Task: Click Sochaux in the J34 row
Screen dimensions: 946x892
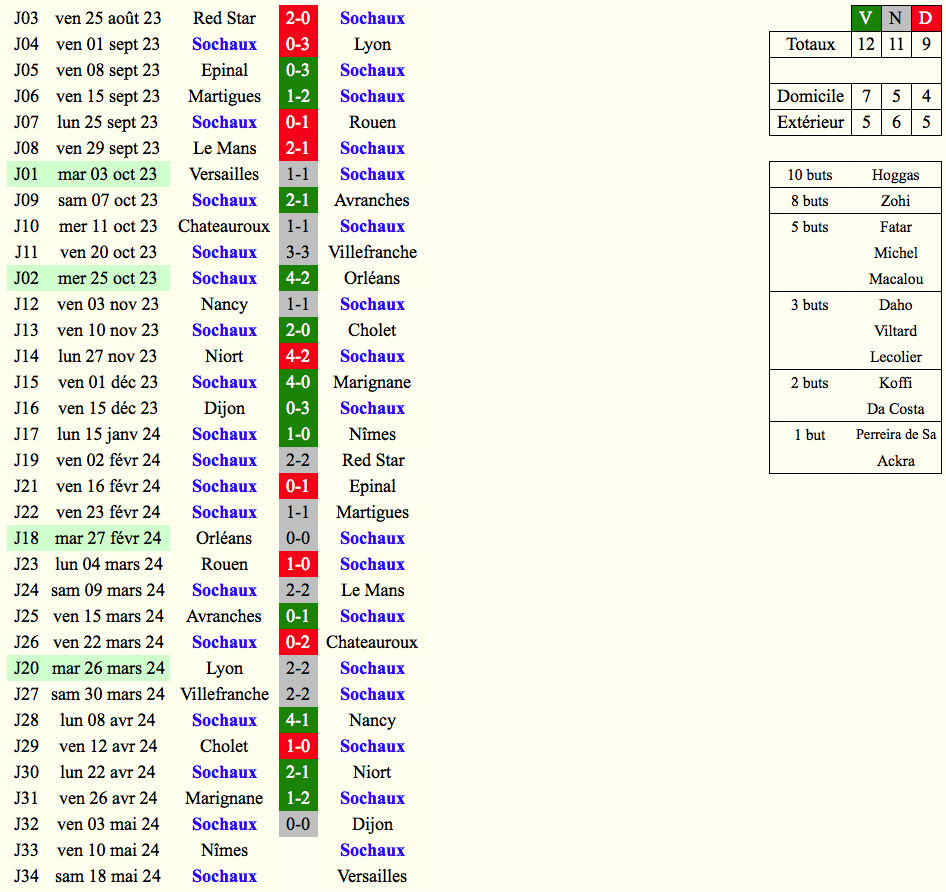Action: point(224,876)
